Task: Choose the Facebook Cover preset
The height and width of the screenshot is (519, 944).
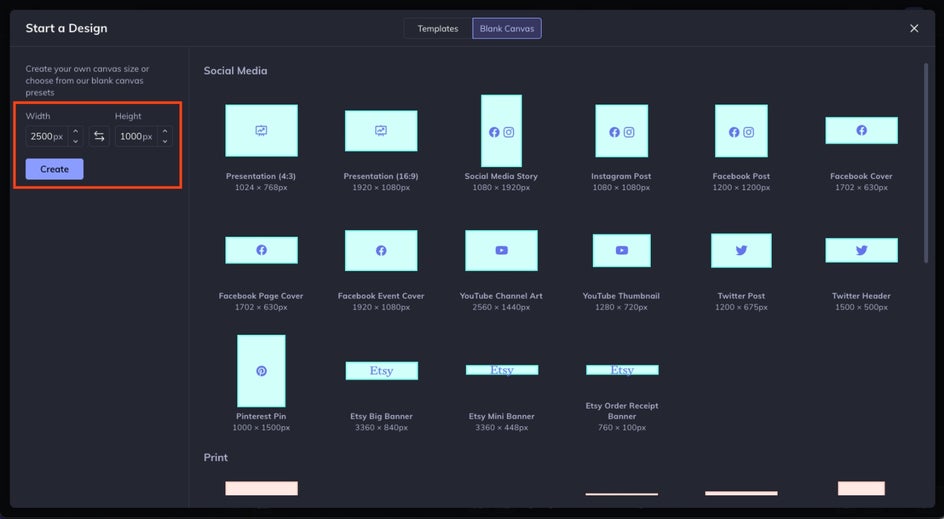Action: pos(861,131)
